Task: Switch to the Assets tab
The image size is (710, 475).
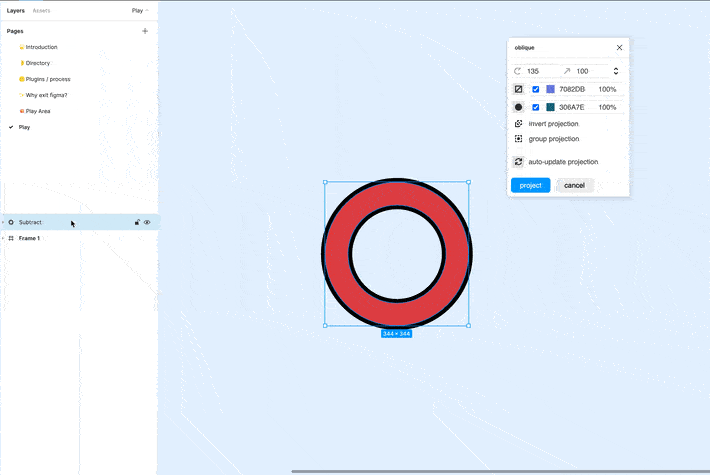Action: (41, 10)
